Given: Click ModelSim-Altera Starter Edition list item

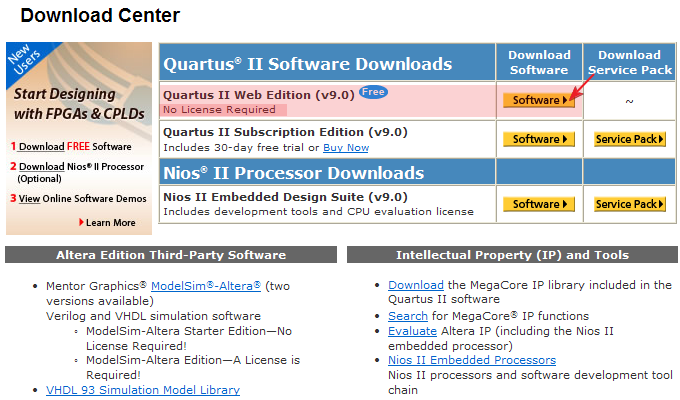Looking at the screenshot, I should point(189,338).
